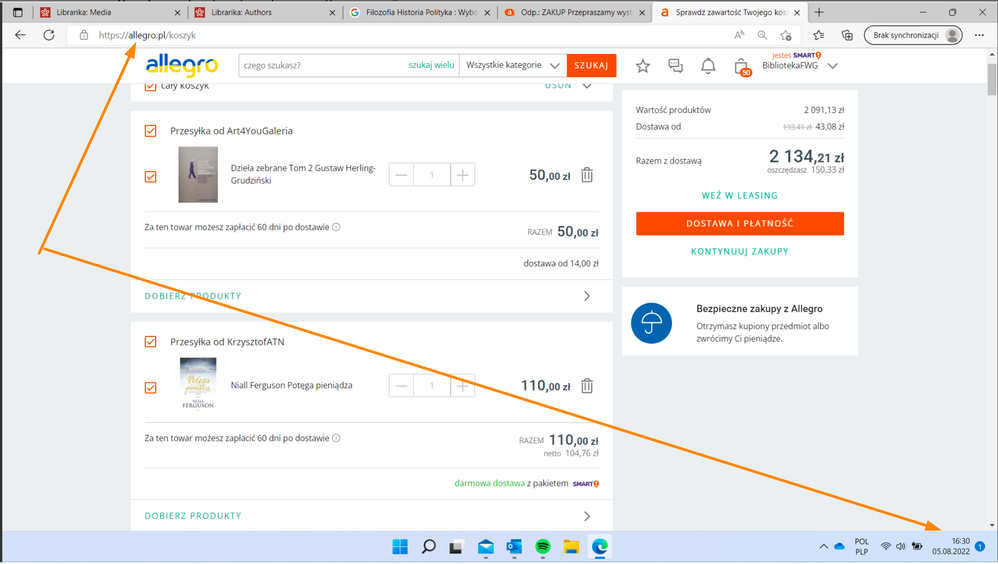Open the browser tab actions menu icon
Viewport: 998px width, 564px height.
point(18,12)
